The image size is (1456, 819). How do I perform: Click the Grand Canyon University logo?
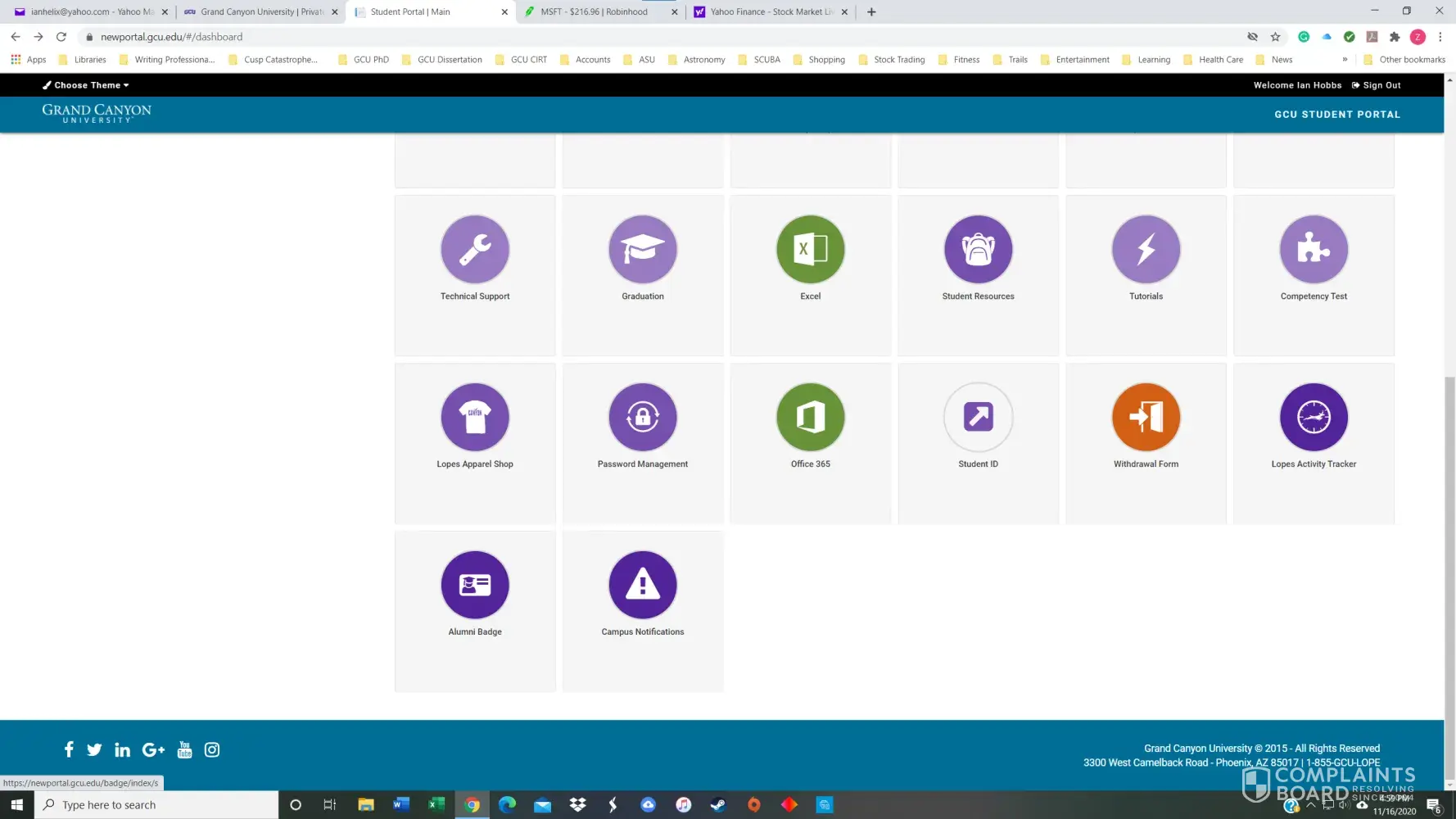tap(97, 114)
